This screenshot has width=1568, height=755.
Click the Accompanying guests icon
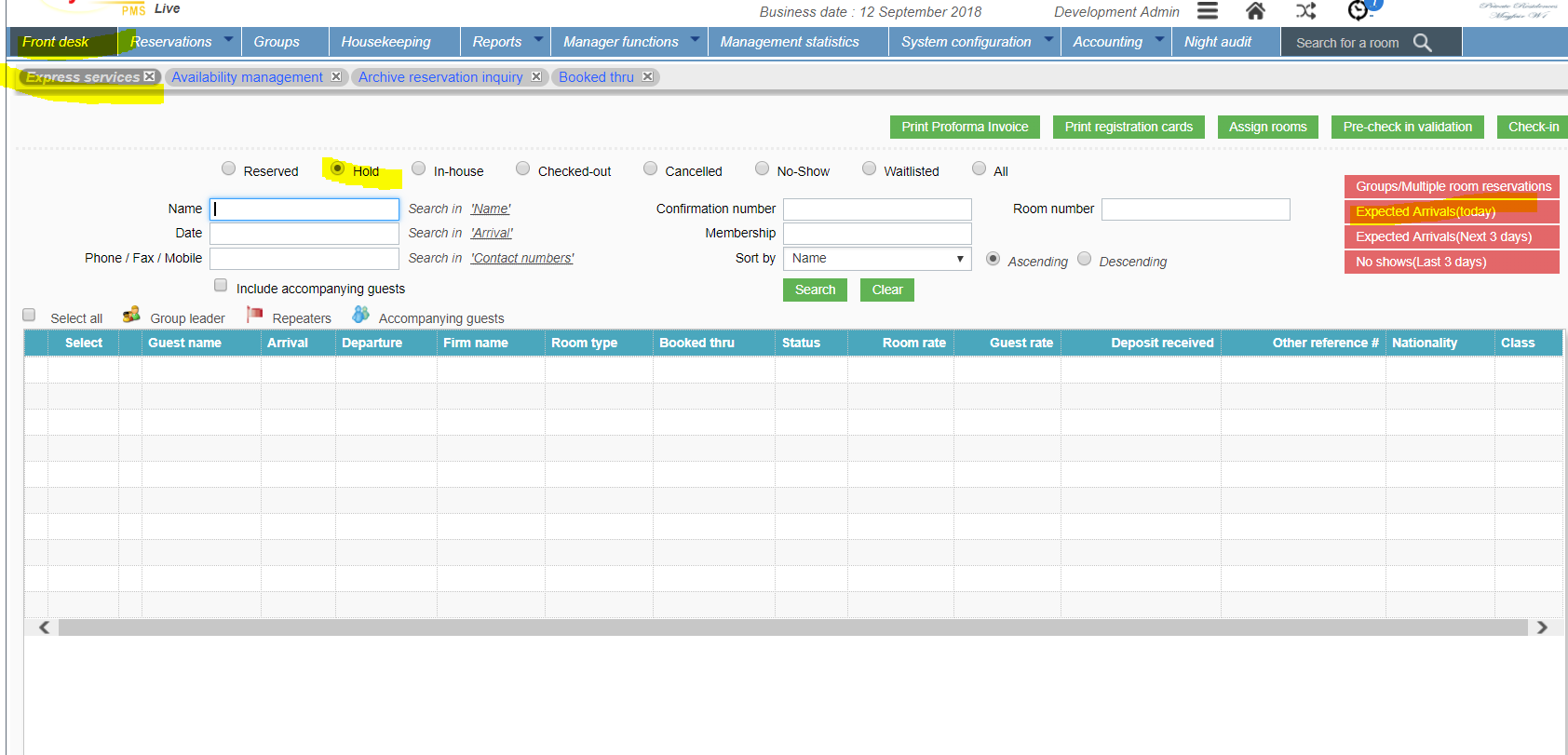360,315
